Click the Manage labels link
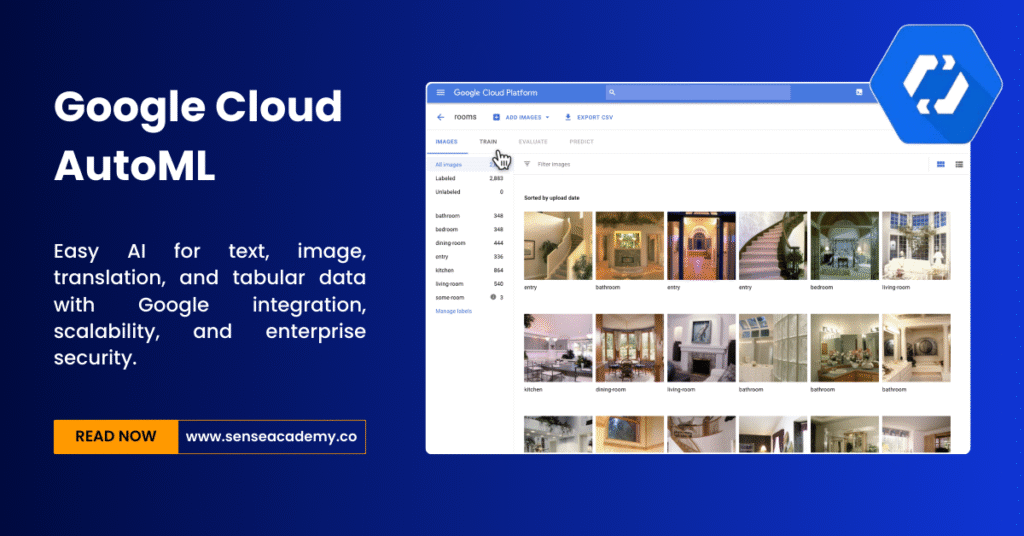The height and width of the screenshot is (536, 1024). pos(453,311)
